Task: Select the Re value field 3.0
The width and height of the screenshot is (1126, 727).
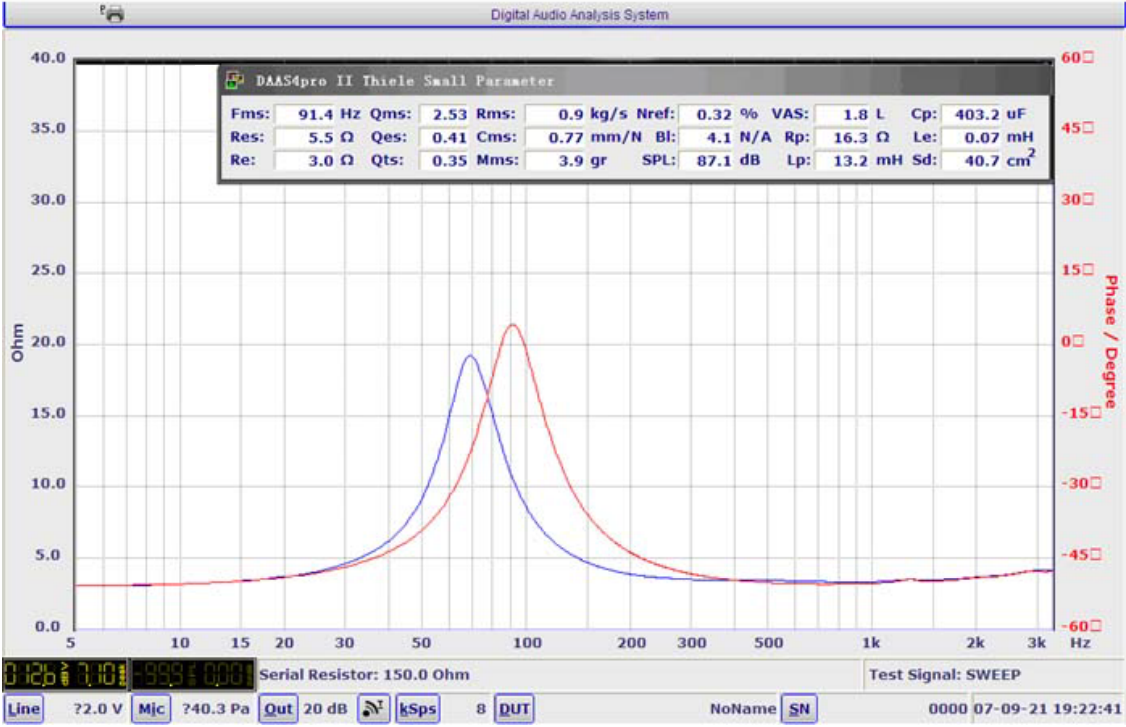Action: [x=306, y=160]
